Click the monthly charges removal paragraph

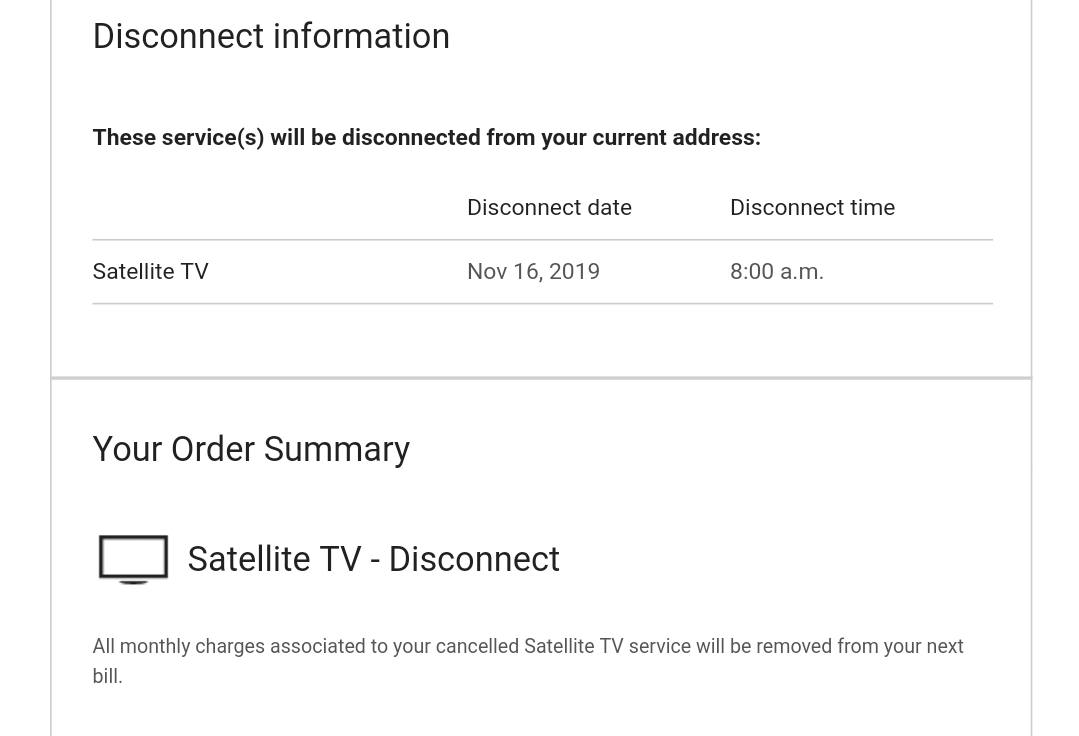coord(528,661)
